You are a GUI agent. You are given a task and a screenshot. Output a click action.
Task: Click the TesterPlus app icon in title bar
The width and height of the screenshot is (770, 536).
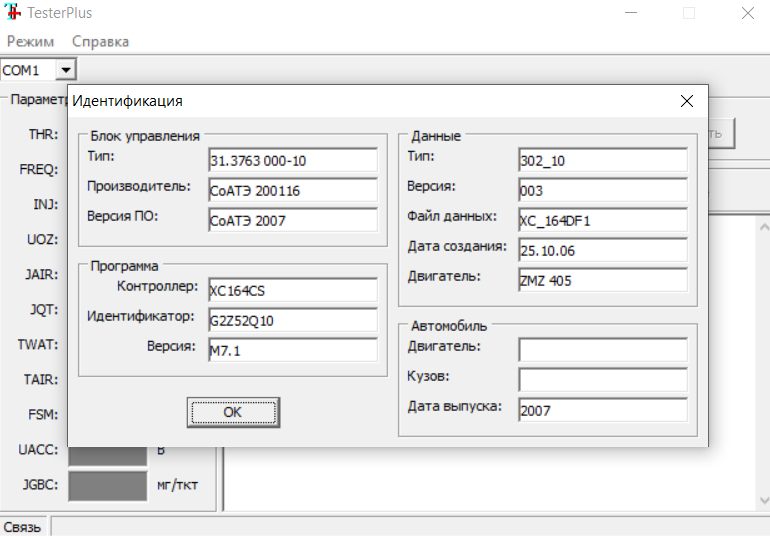point(14,13)
